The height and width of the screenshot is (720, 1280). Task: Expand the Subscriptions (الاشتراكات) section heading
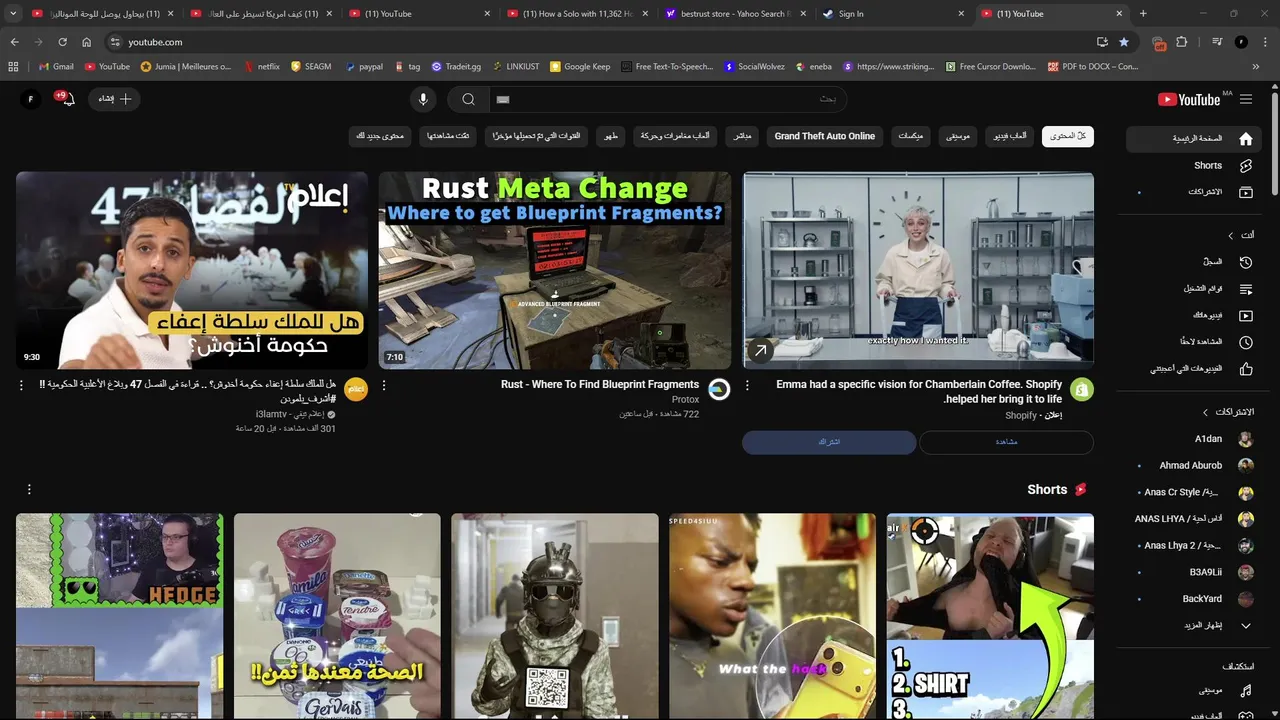coord(1227,412)
